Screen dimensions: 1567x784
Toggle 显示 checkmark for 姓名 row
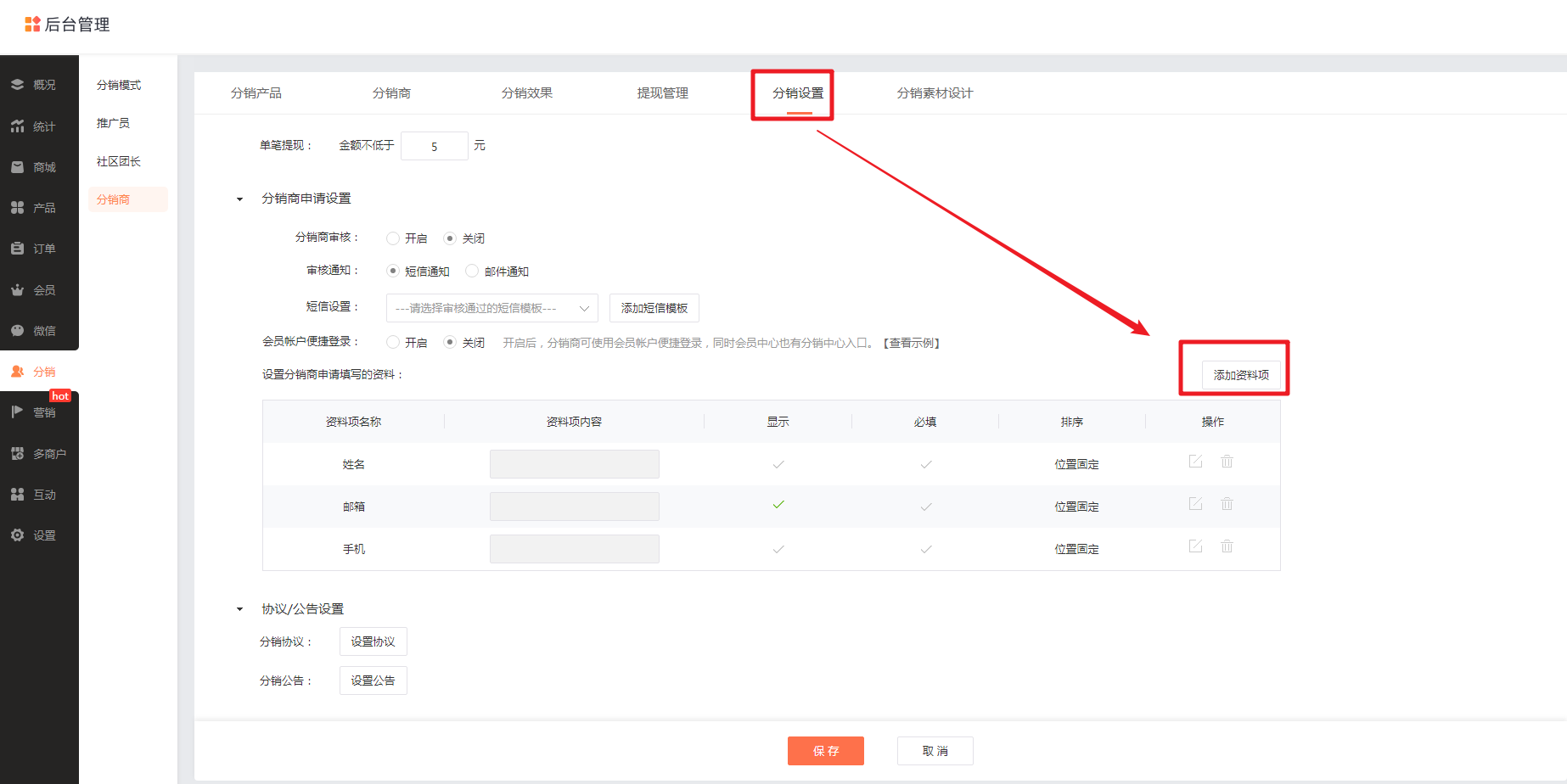click(778, 464)
